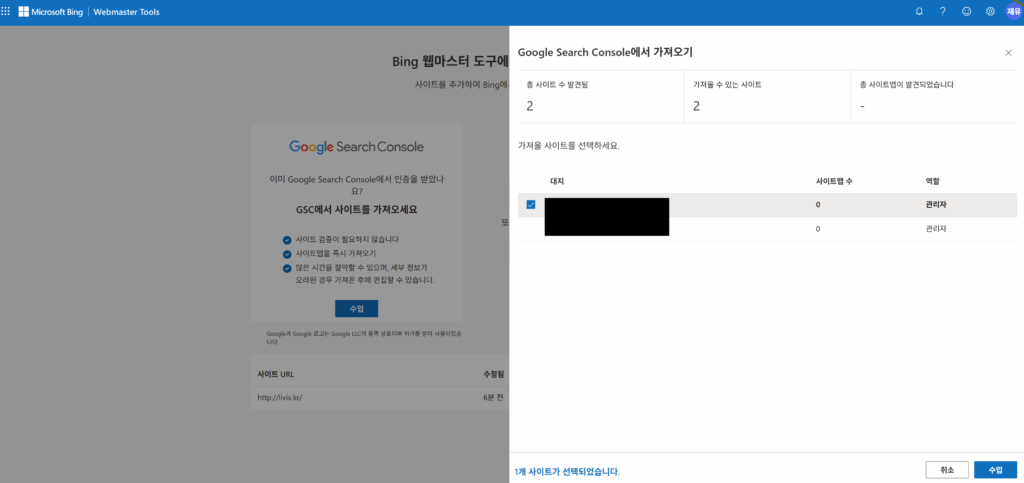The width and height of the screenshot is (1024, 483).
Task: Click the 역할 column header
Action: pos(932,181)
